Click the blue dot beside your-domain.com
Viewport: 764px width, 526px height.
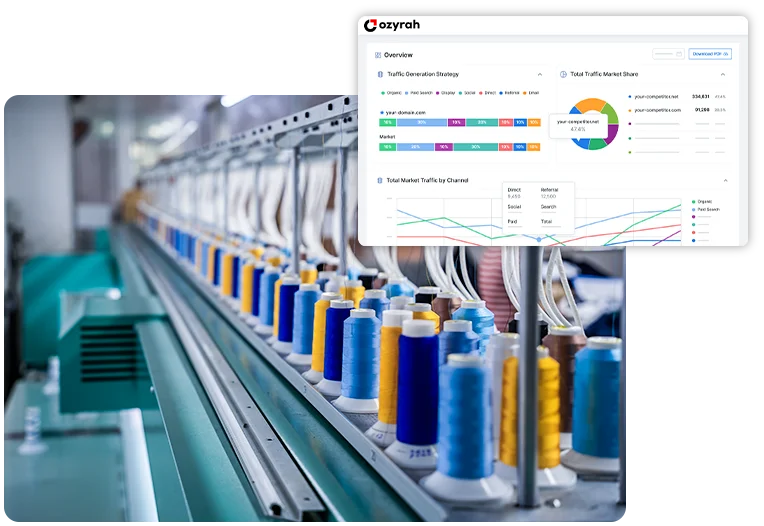(x=381, y=113)
